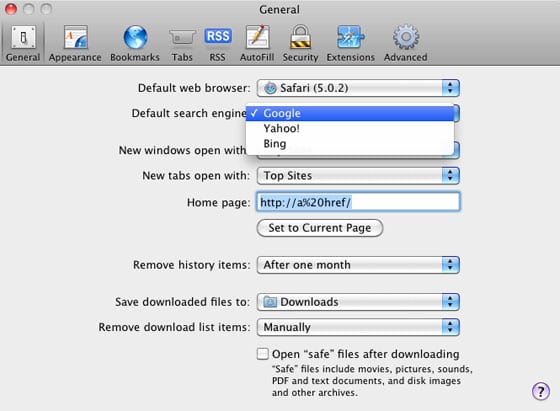Open the AutoFill preferences pane
This screenshot has width=560, height=411.
[x=257, y=43]
